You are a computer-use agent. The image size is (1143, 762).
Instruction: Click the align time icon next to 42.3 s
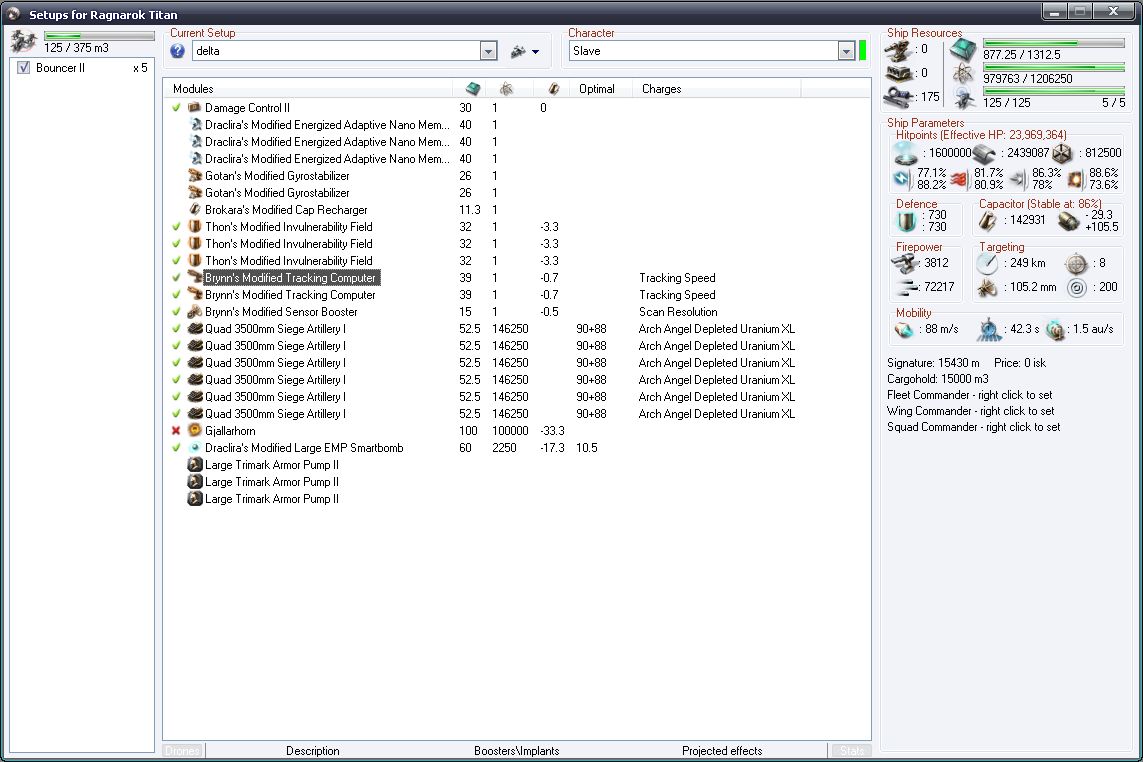989,330
